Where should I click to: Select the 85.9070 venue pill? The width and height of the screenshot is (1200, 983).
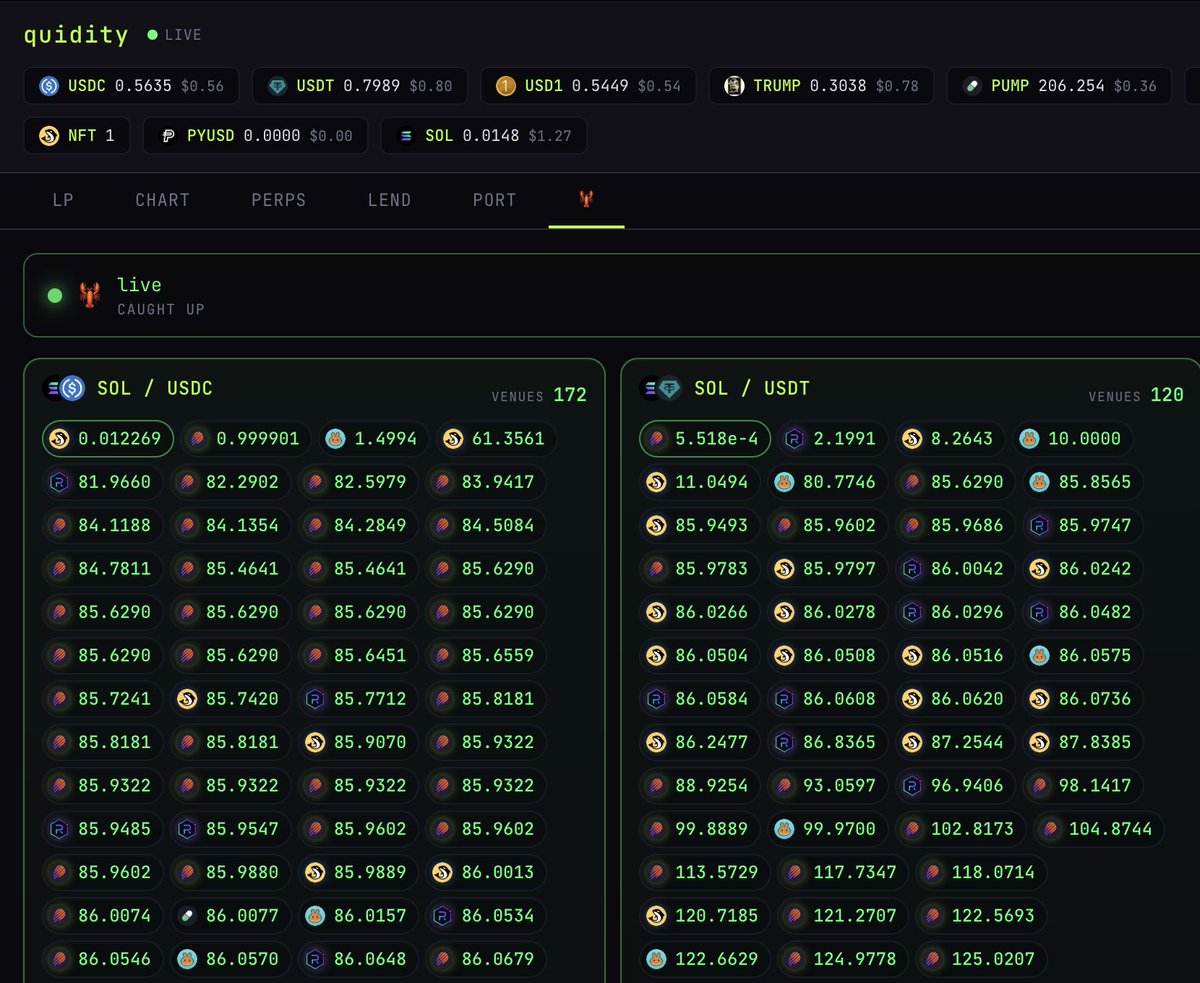(358, 742)
